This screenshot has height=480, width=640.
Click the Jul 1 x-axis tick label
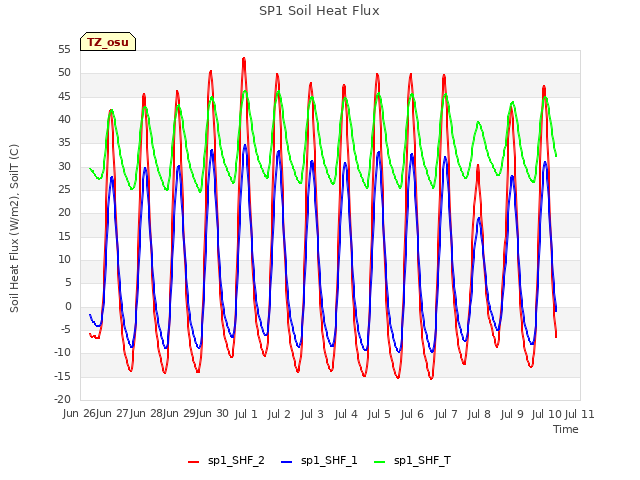246,414
